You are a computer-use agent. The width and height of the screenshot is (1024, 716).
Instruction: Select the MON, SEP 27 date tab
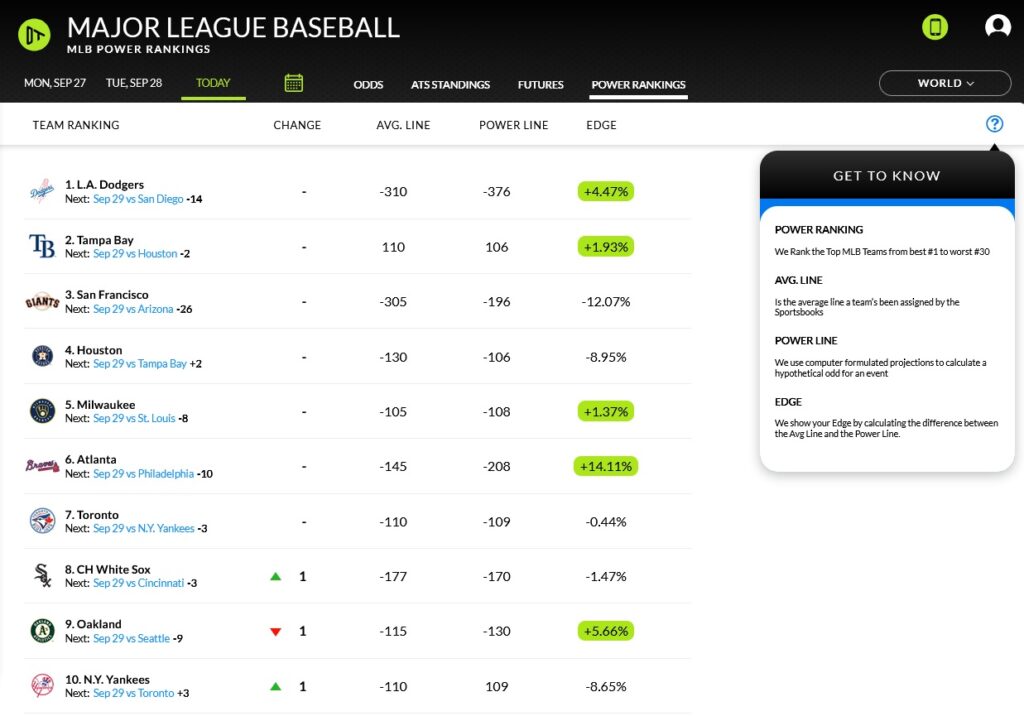coord(55,83)
